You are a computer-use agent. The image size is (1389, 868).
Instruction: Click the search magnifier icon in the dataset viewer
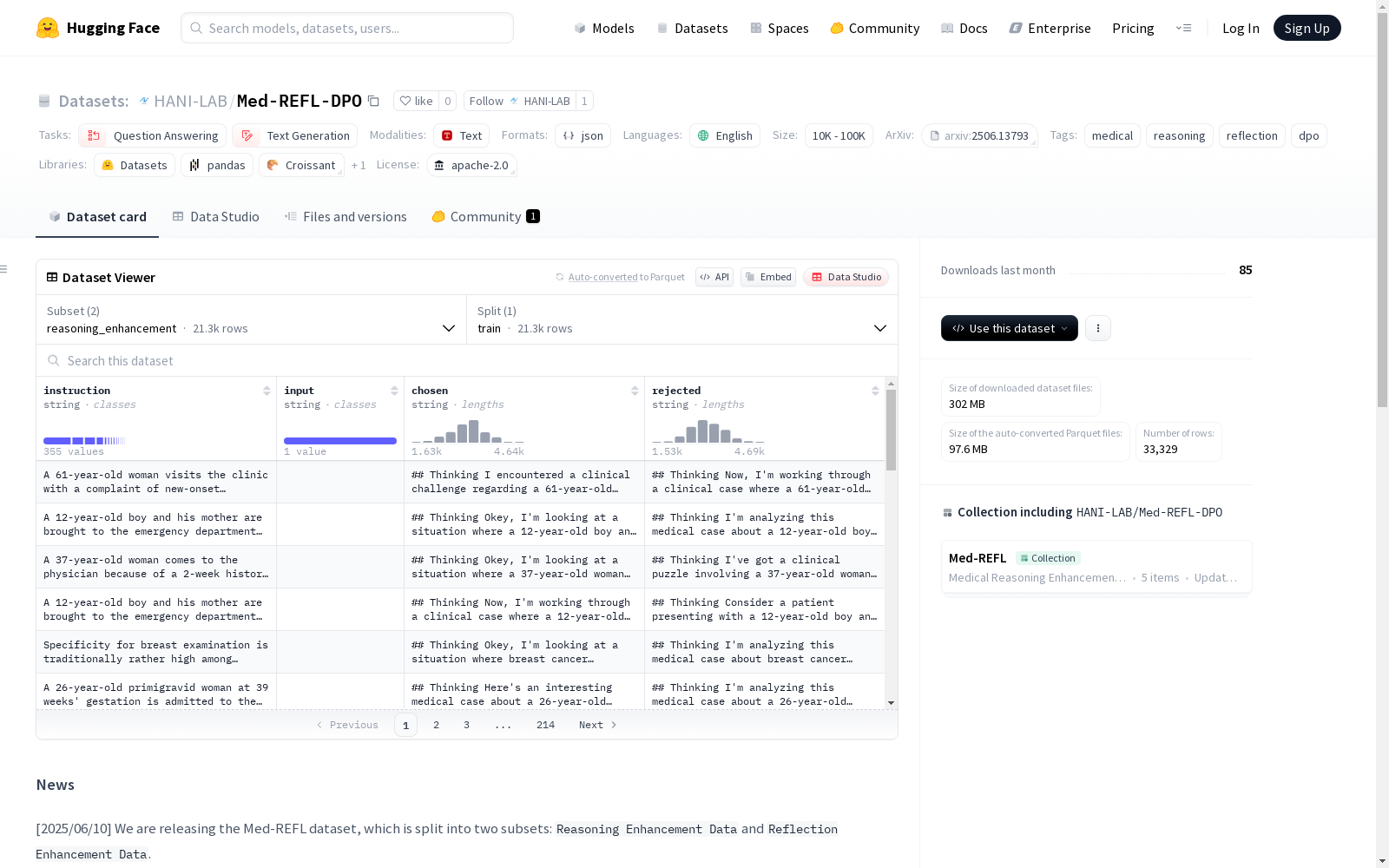54,360
